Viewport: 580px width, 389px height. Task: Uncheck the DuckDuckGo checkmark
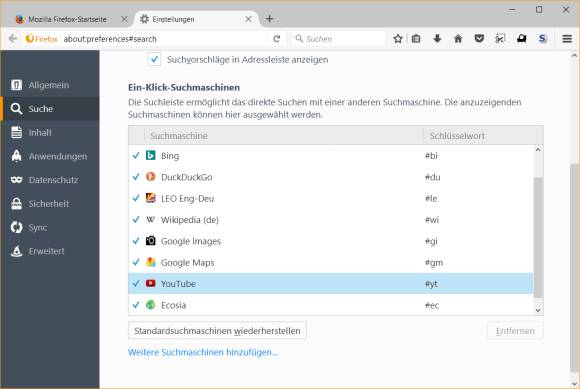[x=136, y=177]
